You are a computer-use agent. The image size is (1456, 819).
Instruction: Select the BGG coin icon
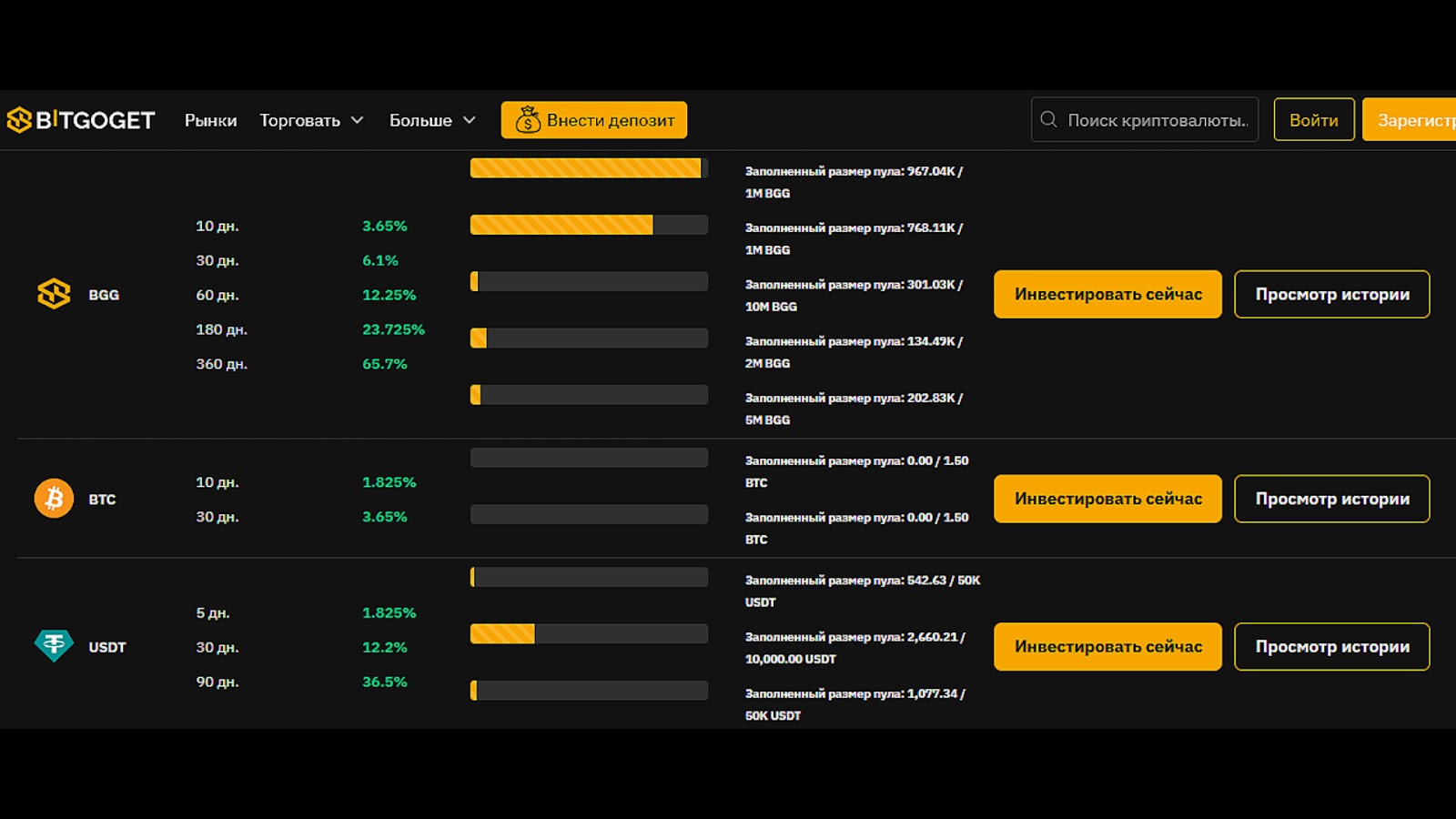point(54,294)
